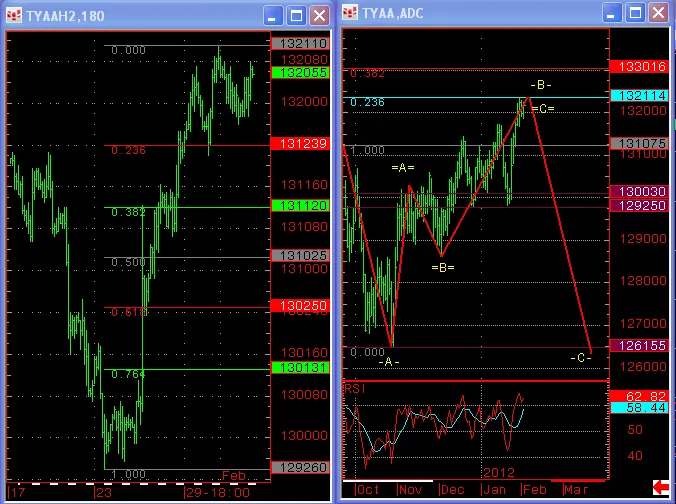
Task: Minimize the TYAAH2,180 chart window
Action: [272, 15]
